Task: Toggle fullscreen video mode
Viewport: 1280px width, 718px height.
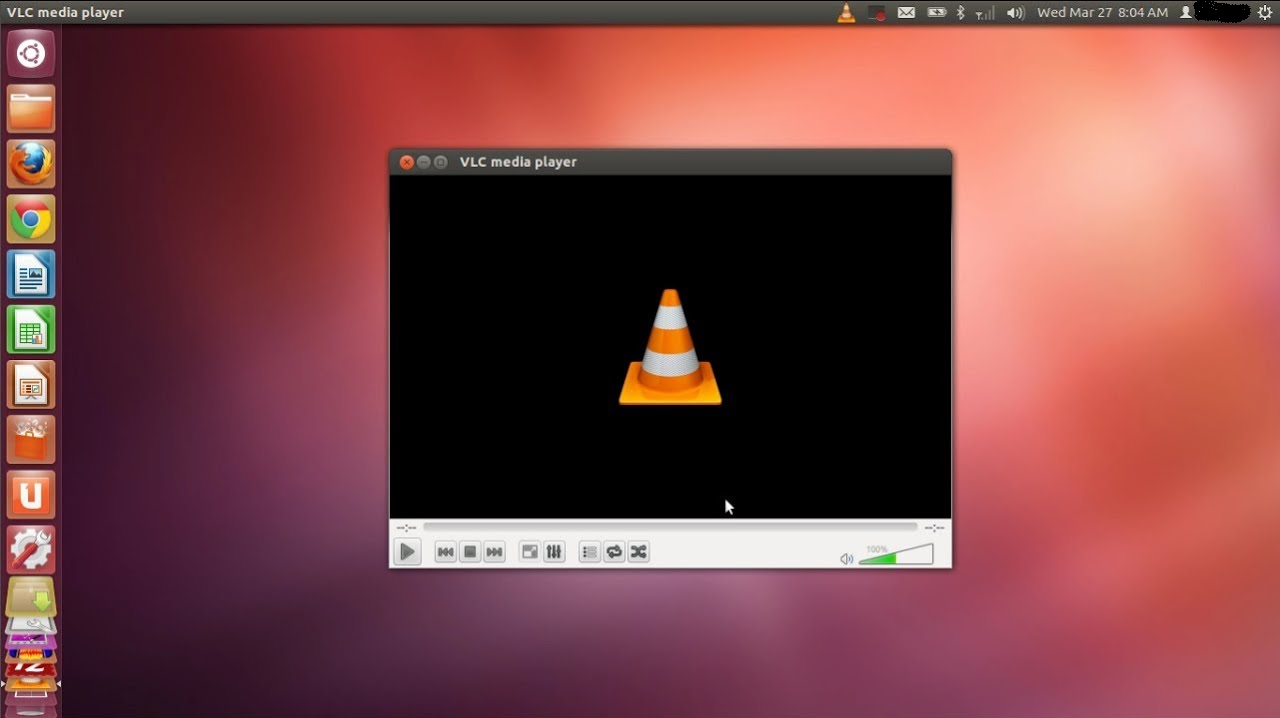Action: click(529, 552)
